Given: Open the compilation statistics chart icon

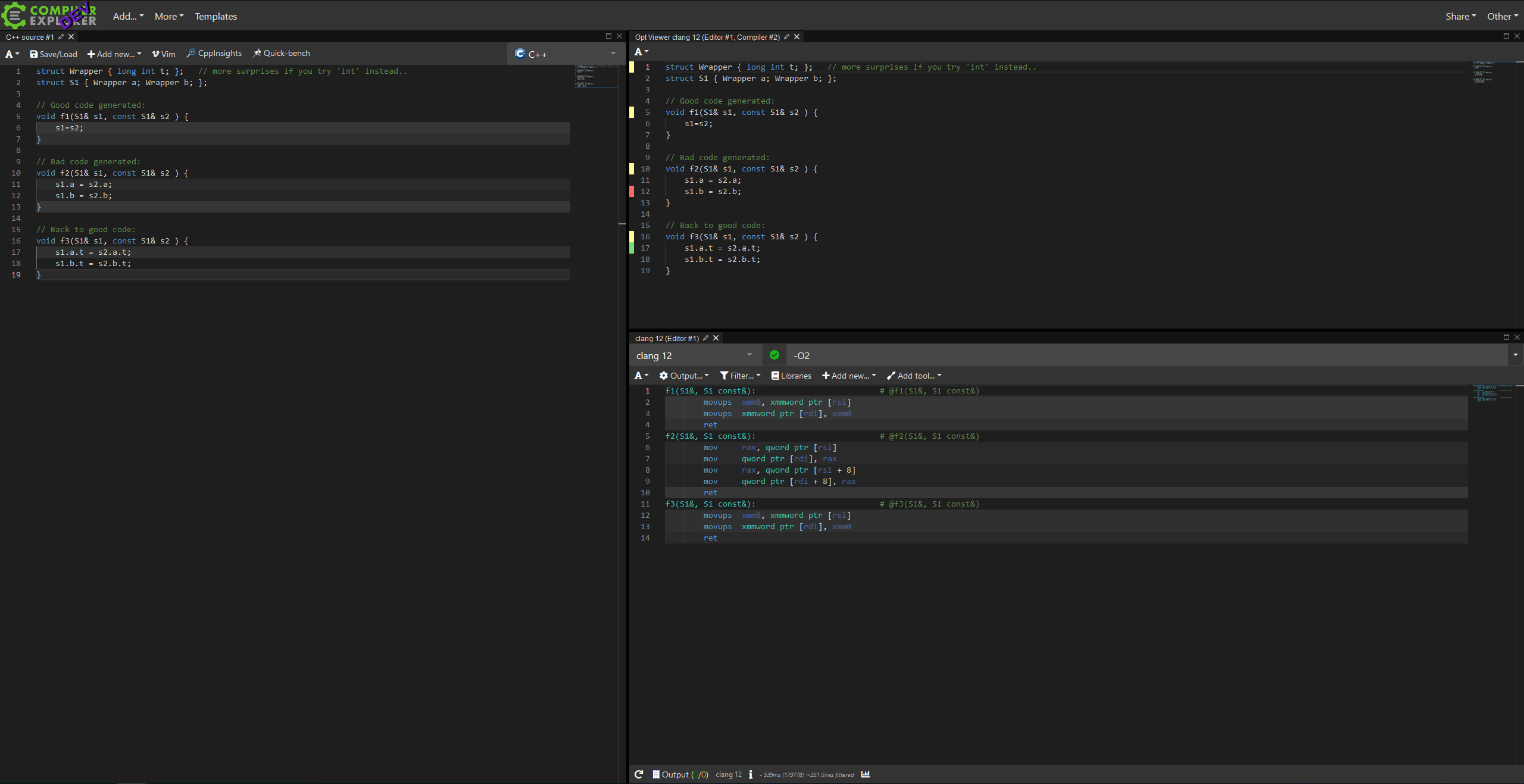Looking at the screenshot, I should pyautogui.click(x=865, y=774).
